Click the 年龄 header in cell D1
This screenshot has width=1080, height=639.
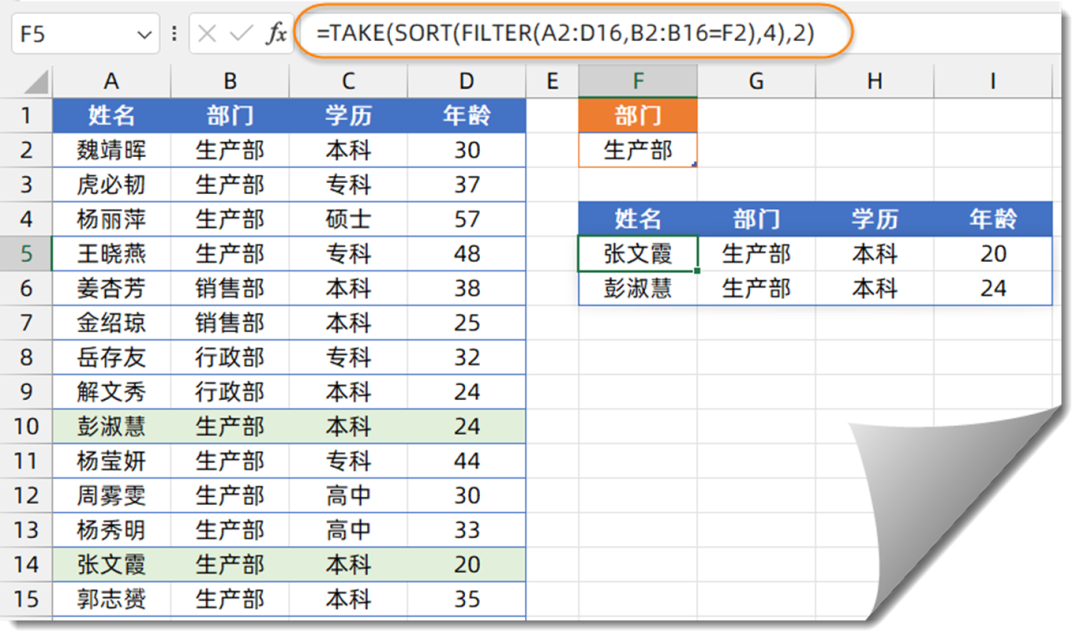pos(466,116)
